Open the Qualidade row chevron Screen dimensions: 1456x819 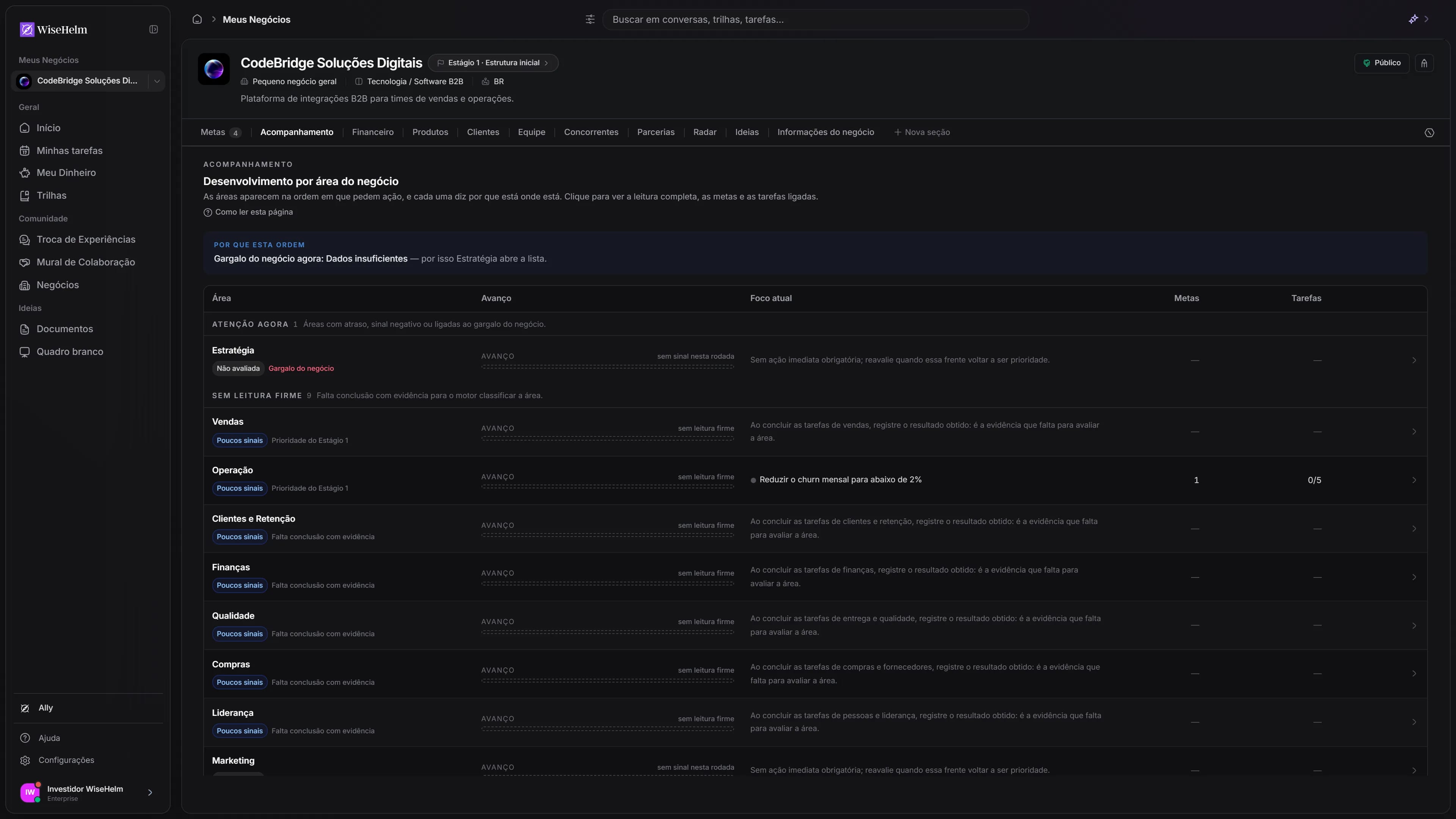pyautogui.click(x=1414, y=626)
